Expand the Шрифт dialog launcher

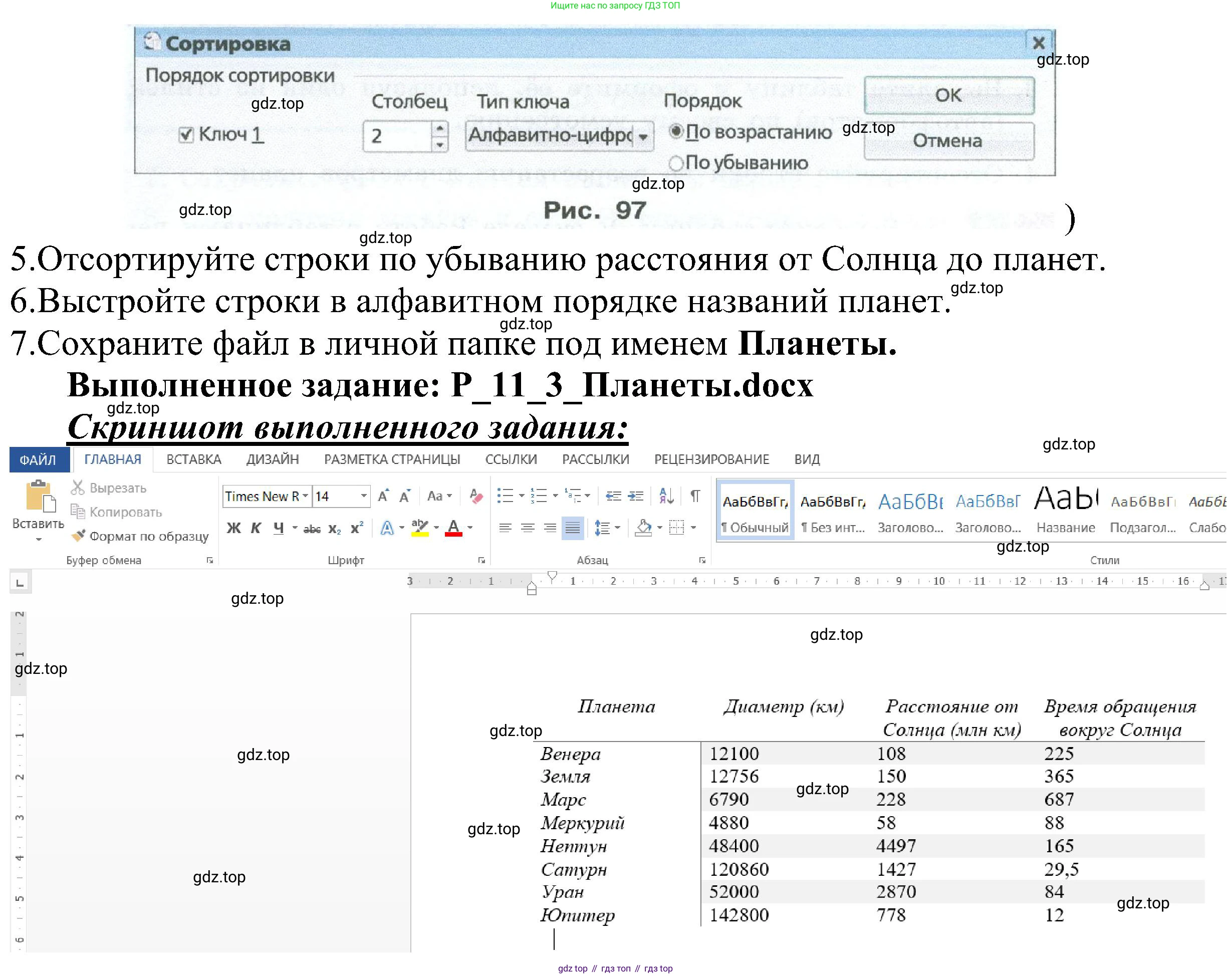pyautogui.click(x=482, y=561)
